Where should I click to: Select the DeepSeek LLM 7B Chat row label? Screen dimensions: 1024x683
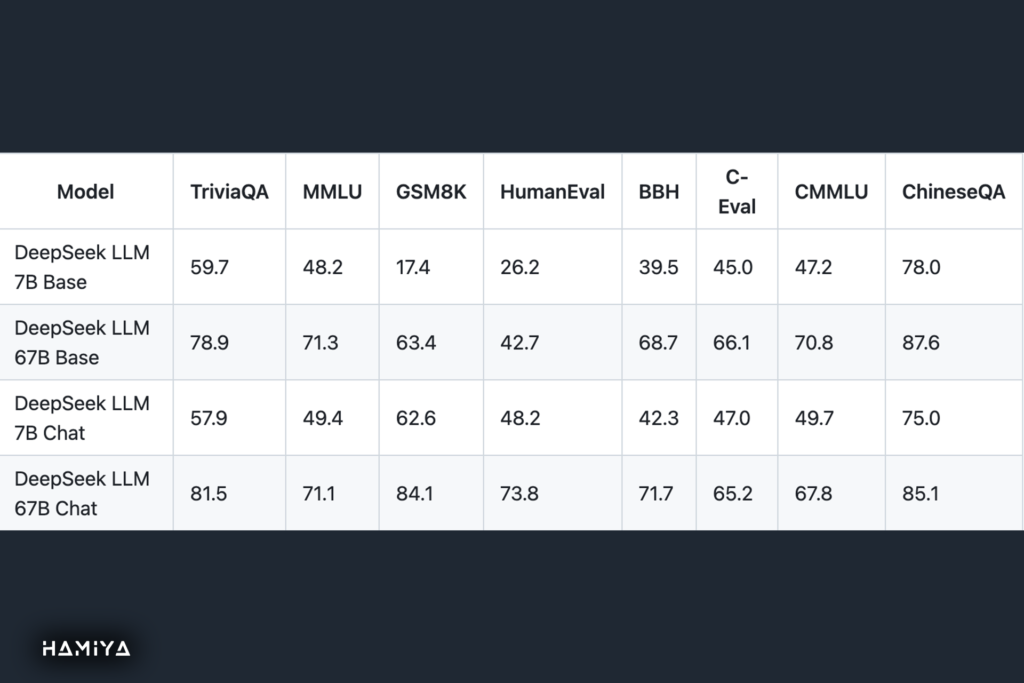tap(82, 418)
